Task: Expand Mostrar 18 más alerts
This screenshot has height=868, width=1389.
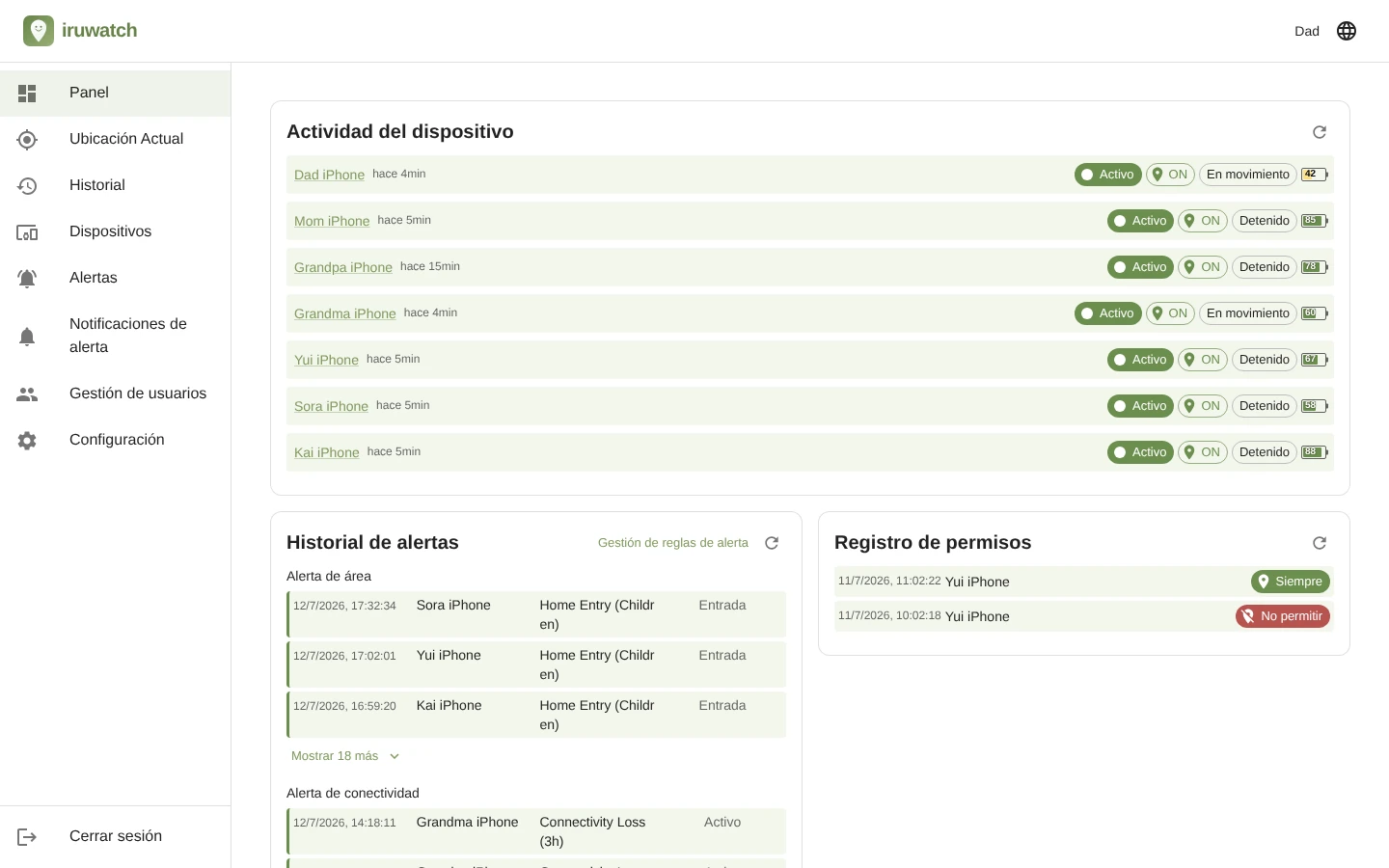Action: pyautogui.click(x=345, y=756)
